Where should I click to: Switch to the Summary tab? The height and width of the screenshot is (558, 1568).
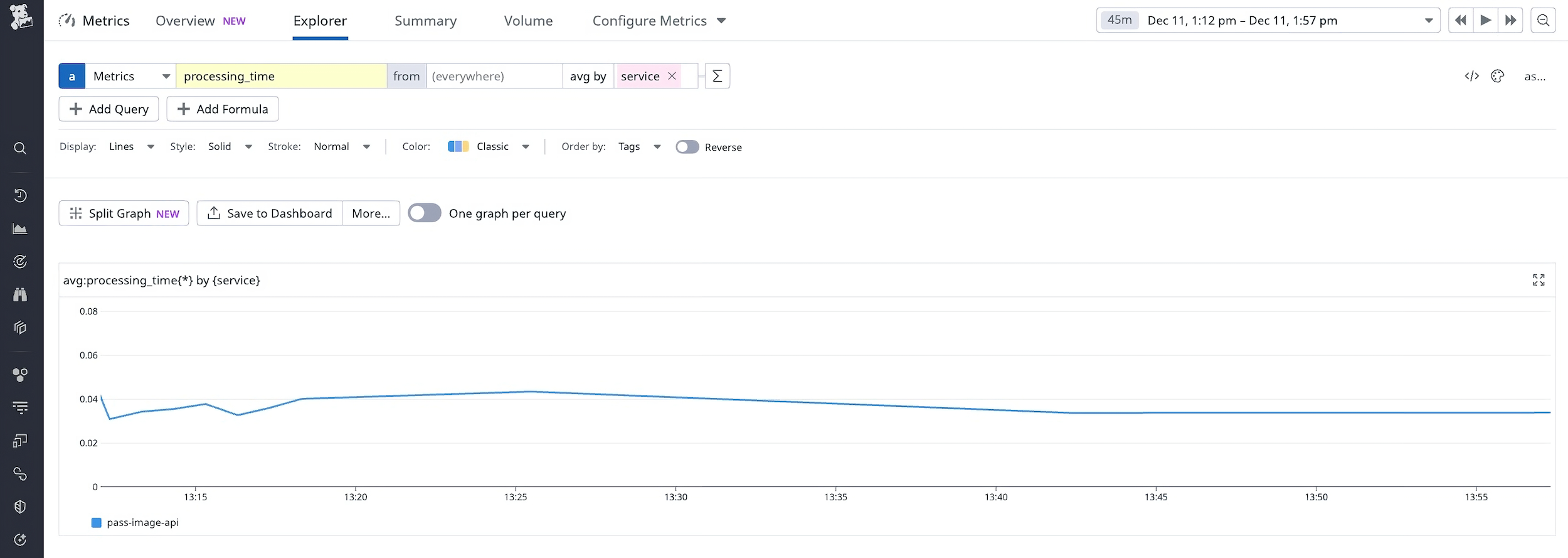[425, 20]
